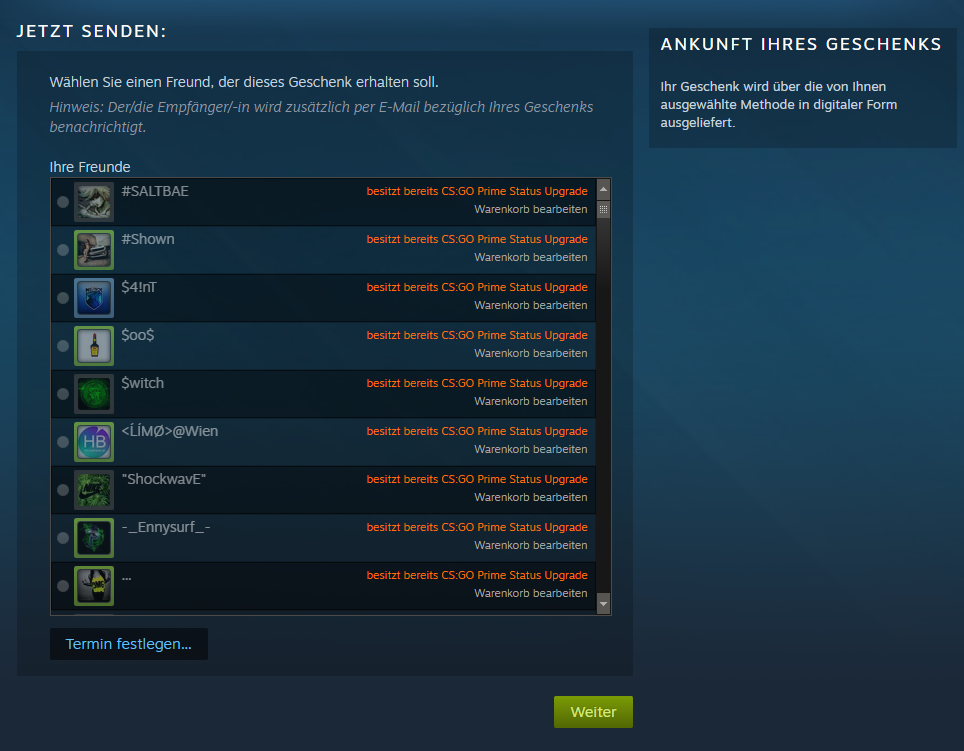Click the JETZT SENDEN: heading
Screen dimensions: 964x751
tap(92, 31)
